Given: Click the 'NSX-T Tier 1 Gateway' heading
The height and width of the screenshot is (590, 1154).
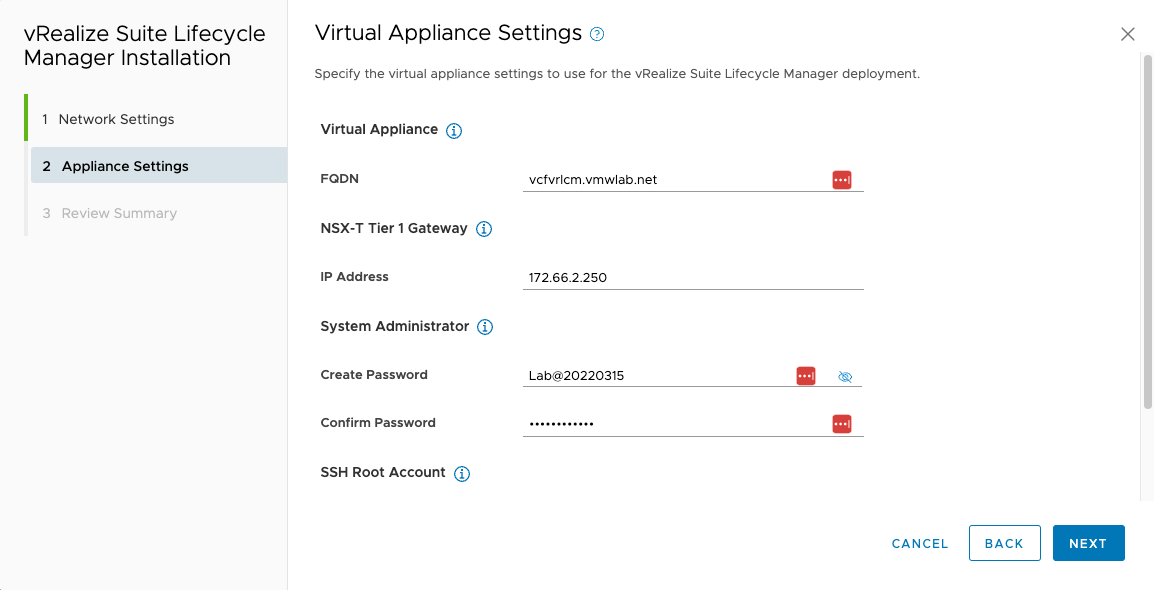Looking at the screenshot, I should (394, 228).
